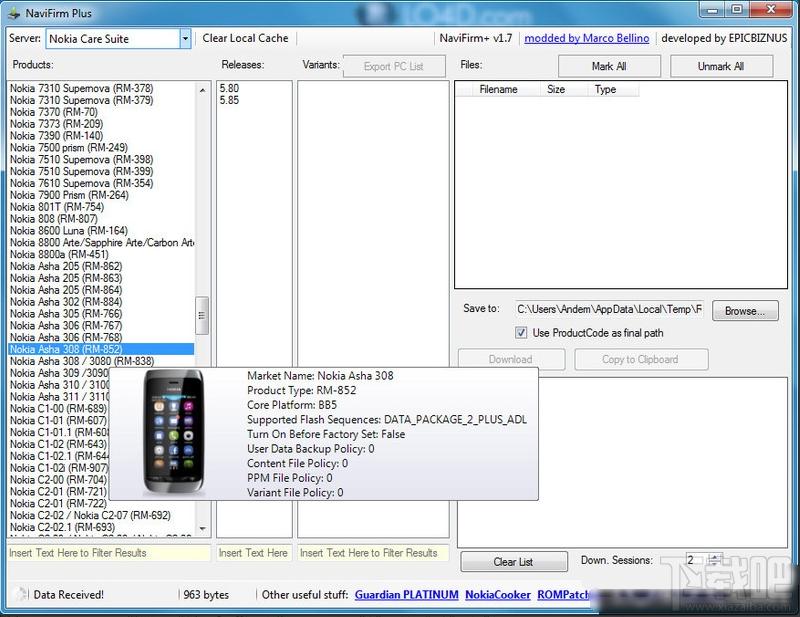Open the modded by Marco Bellino link

click(x=587, y=38)
